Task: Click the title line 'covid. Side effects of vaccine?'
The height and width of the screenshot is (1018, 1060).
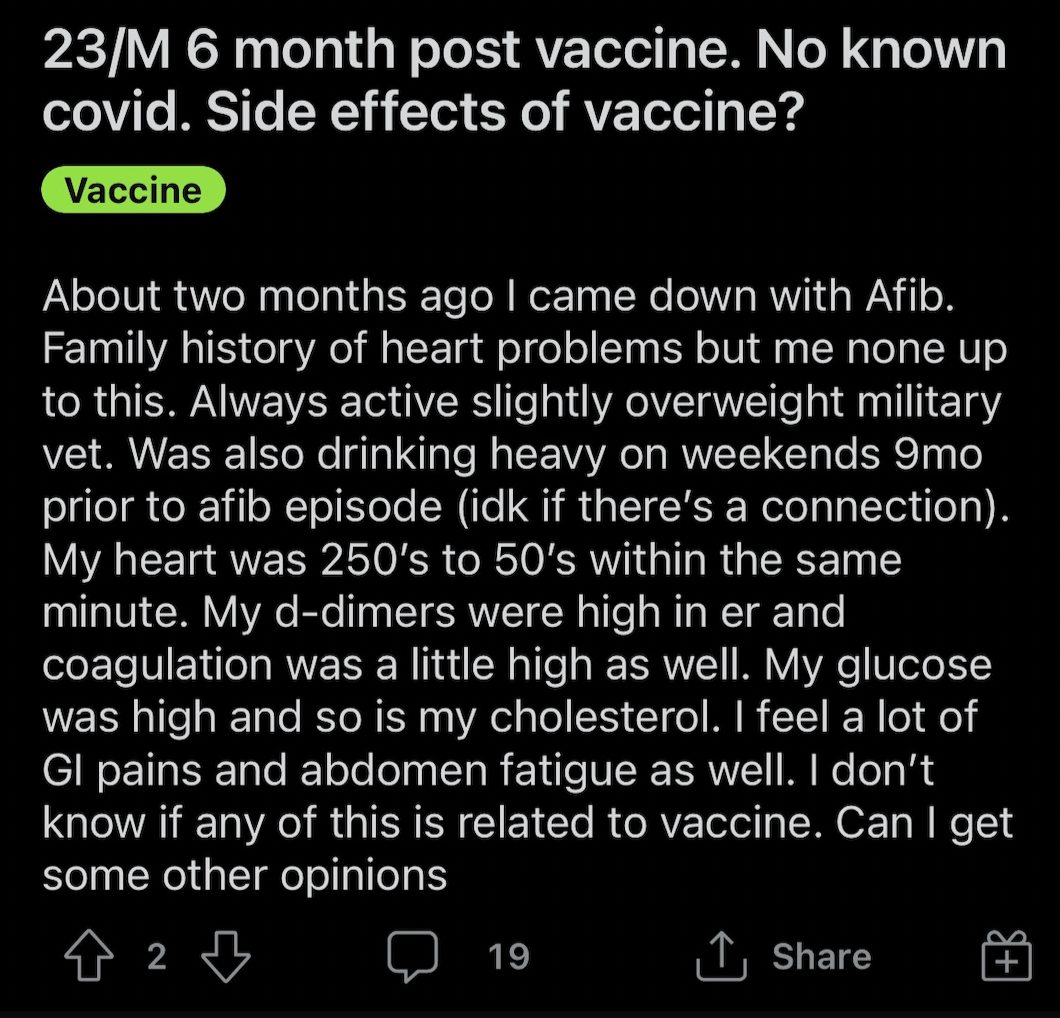Action: (x=423, y=112)
